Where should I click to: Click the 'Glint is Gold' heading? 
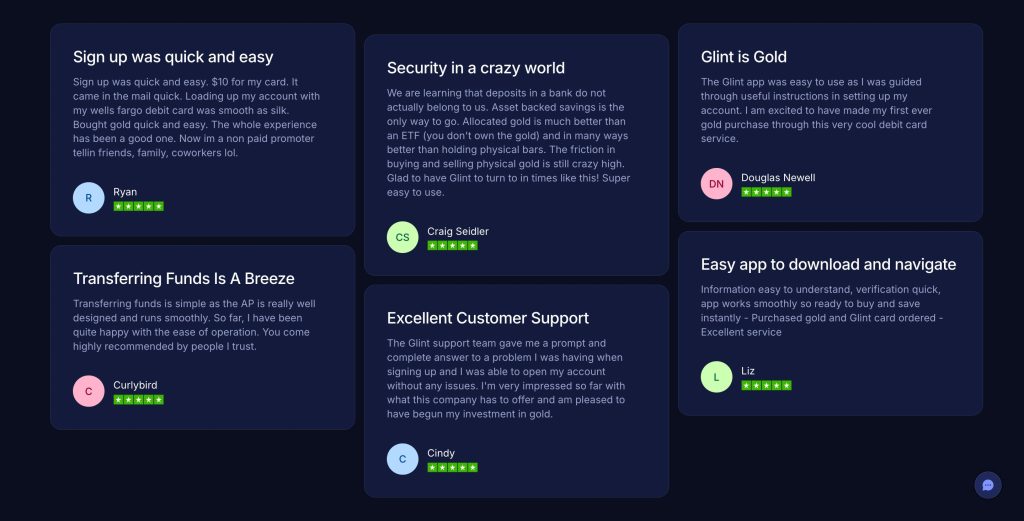pyautogui.click(x=744, y=57)
